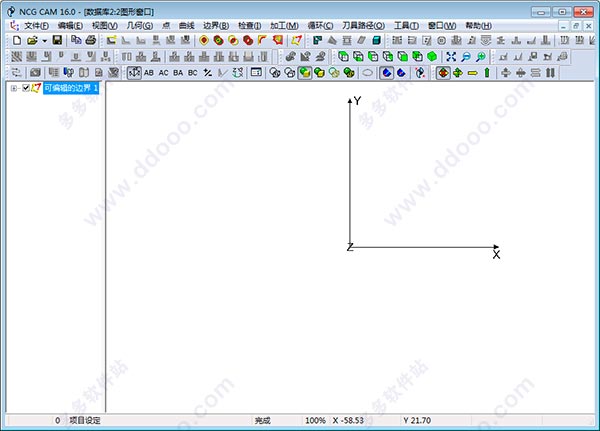The height and width of the screenshot is (431, 600).
Task: Open the 点 menu
Action: (x=166, y=26)
